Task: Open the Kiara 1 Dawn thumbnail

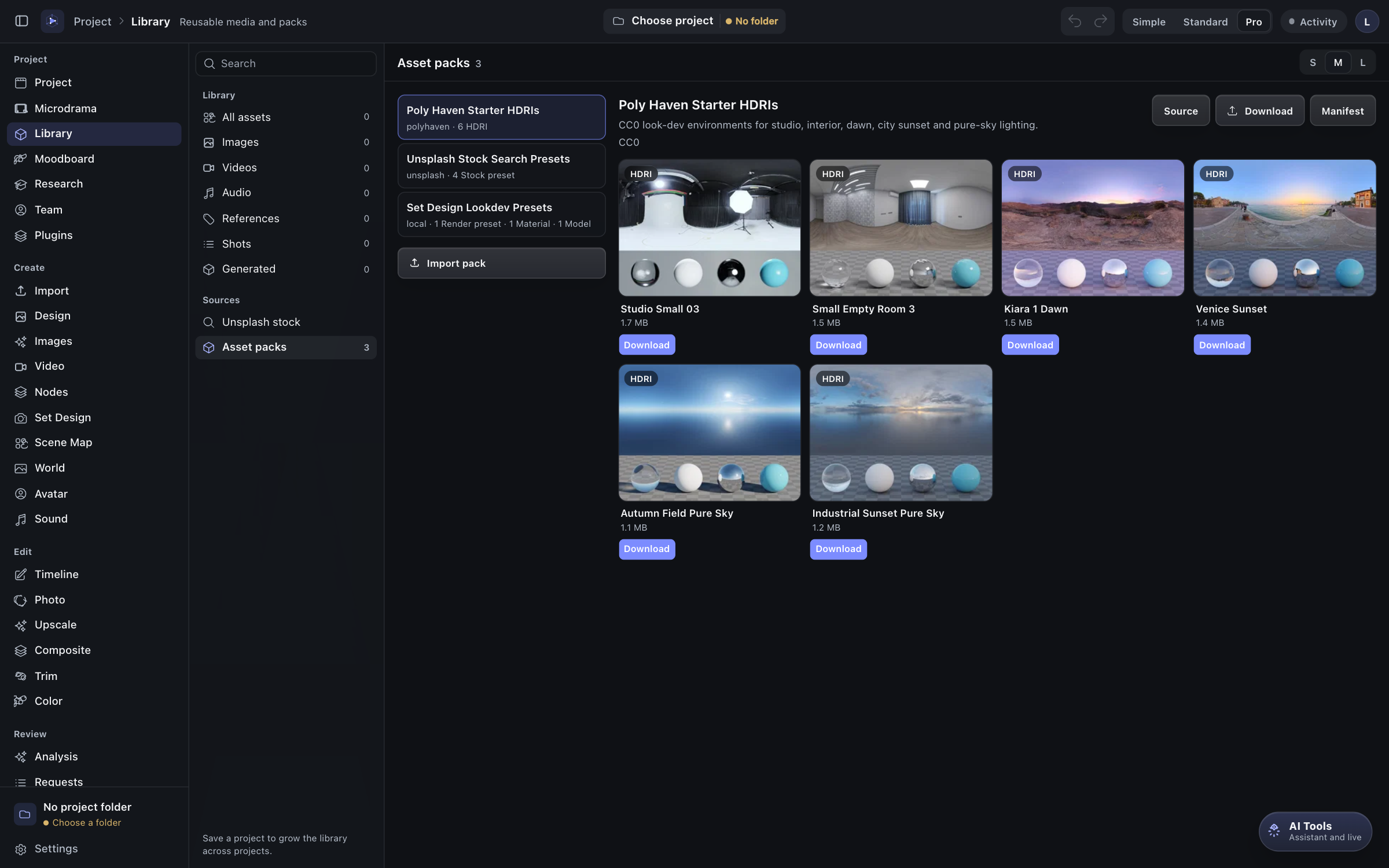Action: tap(1093, 228)
